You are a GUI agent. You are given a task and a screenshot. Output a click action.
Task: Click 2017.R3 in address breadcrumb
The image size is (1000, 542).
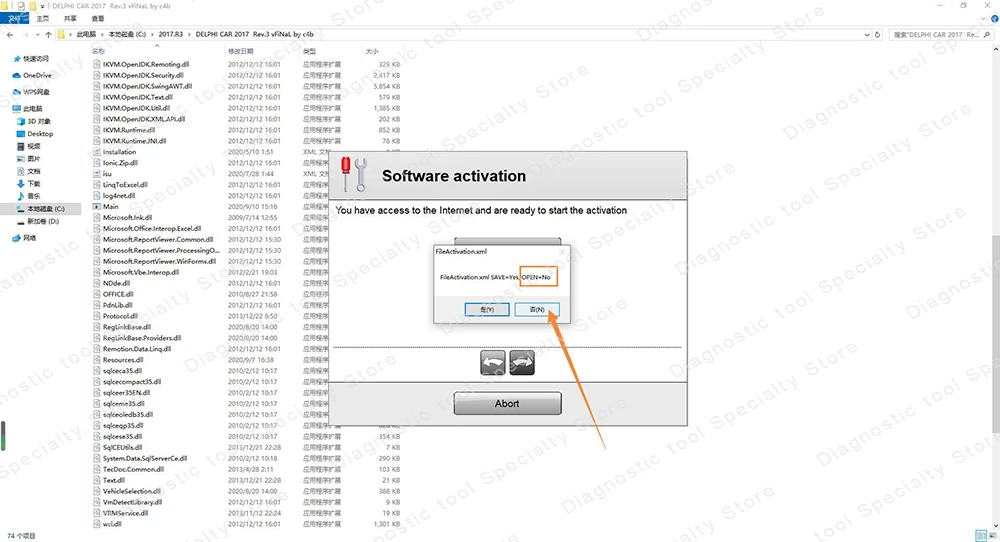(171, 34)
